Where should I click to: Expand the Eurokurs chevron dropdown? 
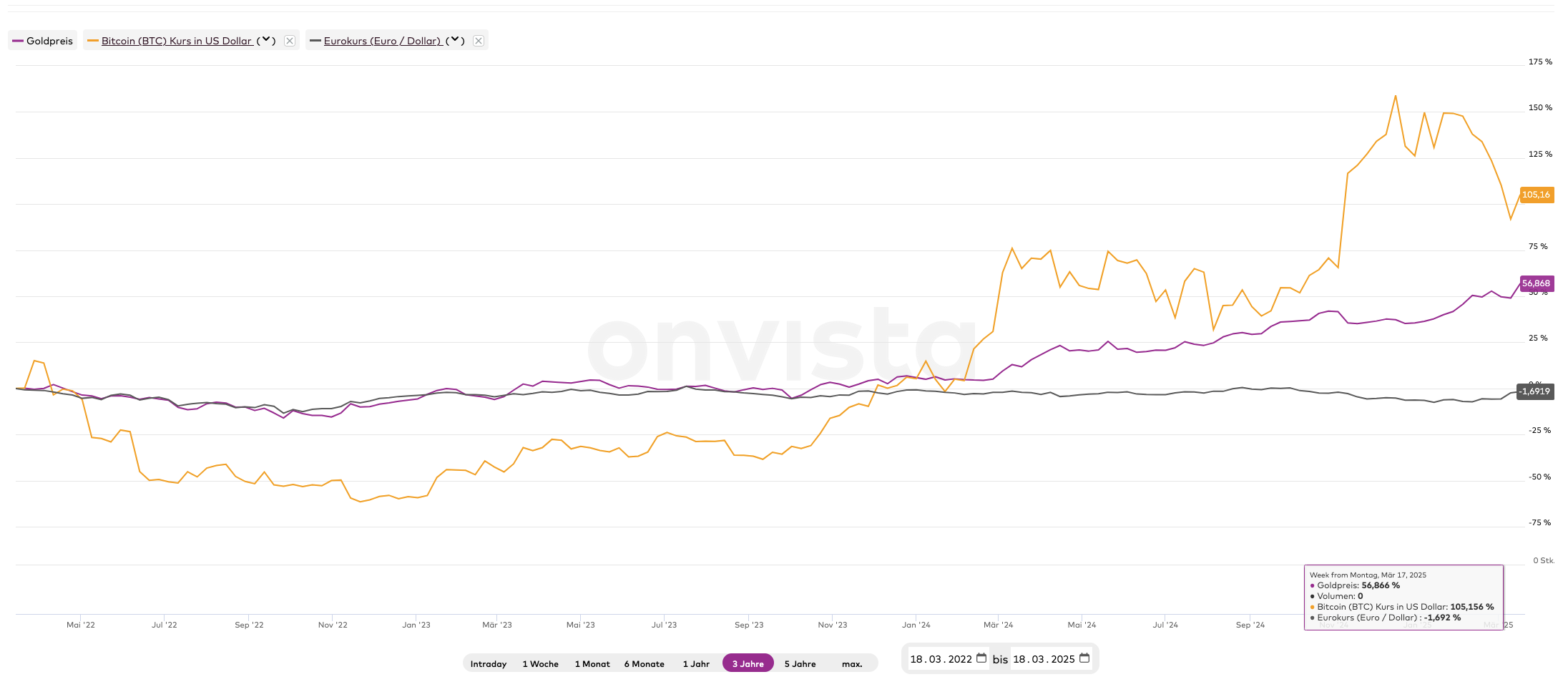coord(455,41)
